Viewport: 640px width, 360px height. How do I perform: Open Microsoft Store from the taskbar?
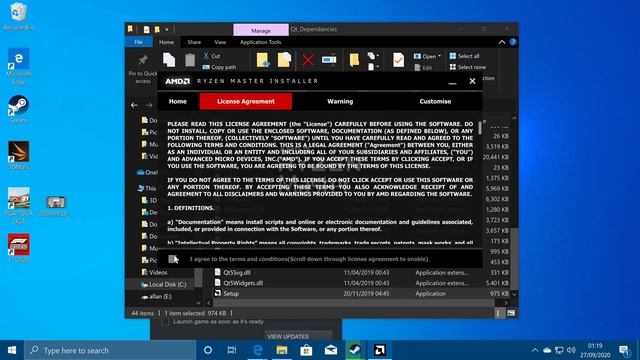[306, 350]
